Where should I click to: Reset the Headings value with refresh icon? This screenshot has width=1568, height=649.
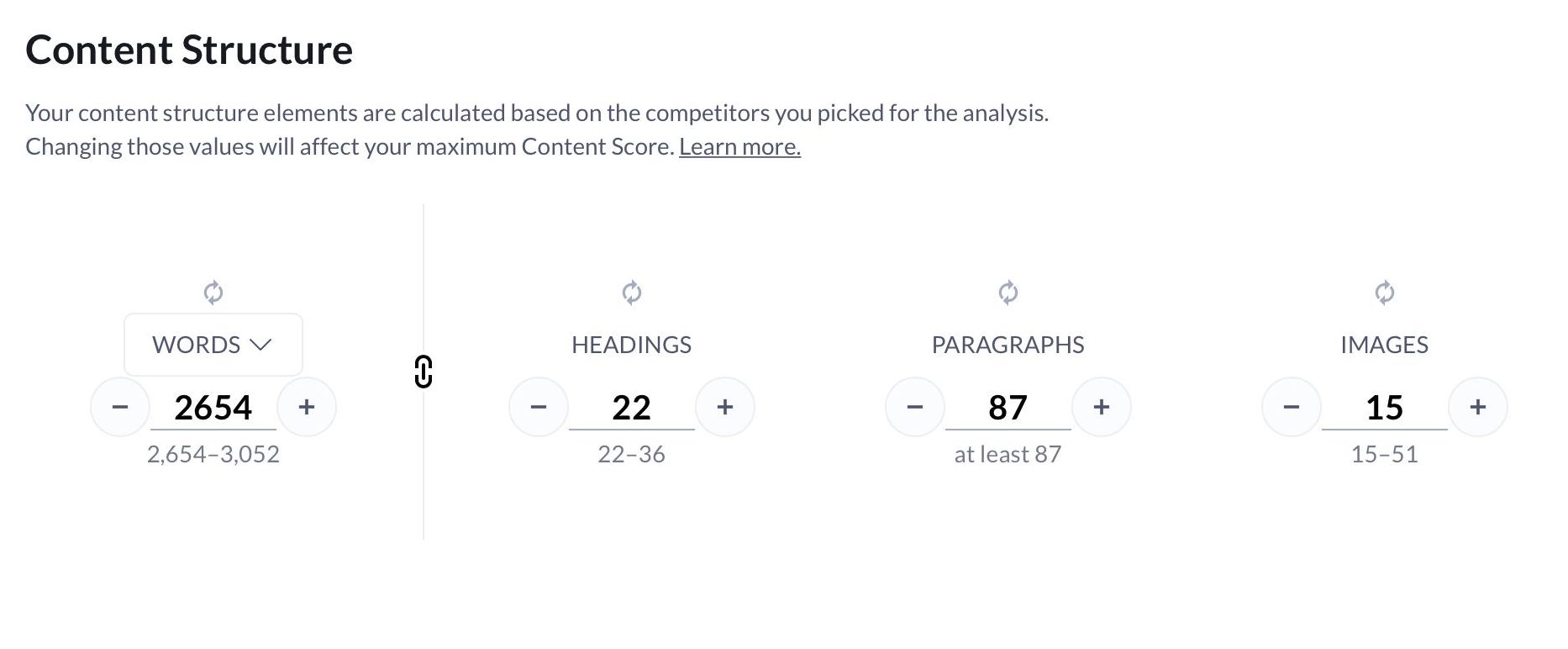click(x=632, y=293)
